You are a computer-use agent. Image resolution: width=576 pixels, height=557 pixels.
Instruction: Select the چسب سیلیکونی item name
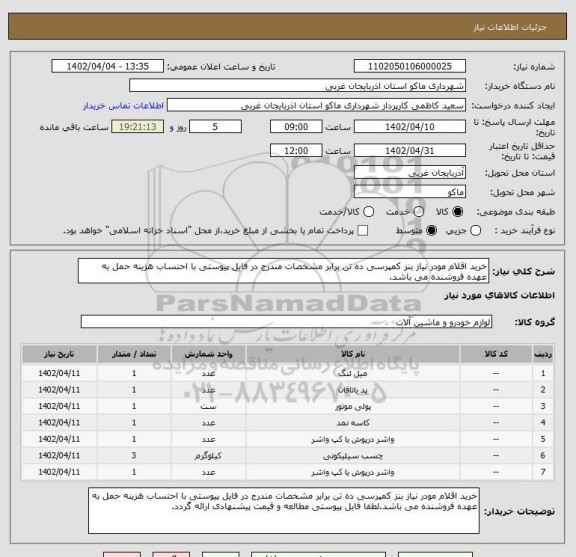pyautogui.click(x=353, y=456)
